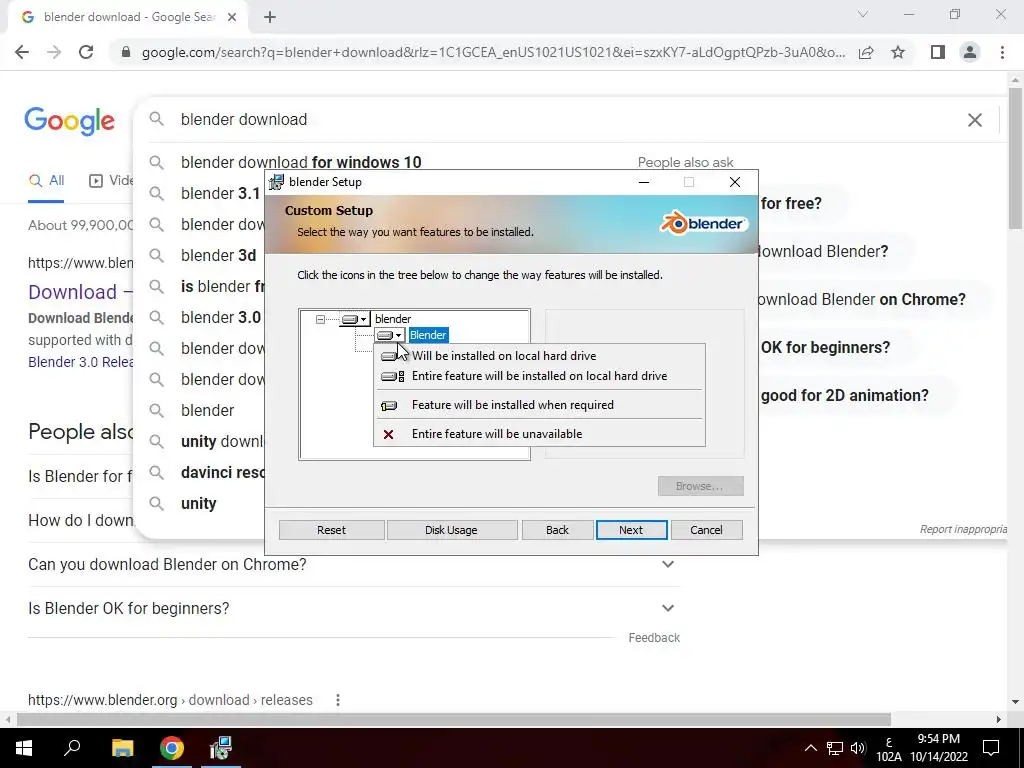1024x768 pixels.
Task: Open File Explorer from the taskbar
Action: [122, 748]
